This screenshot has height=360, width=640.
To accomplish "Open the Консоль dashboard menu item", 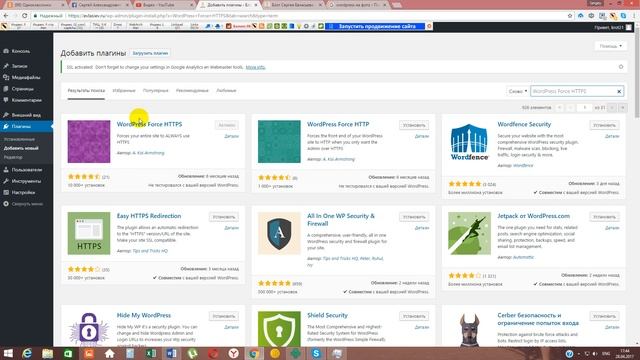I will pyautogui.click(x=20, y=51).
